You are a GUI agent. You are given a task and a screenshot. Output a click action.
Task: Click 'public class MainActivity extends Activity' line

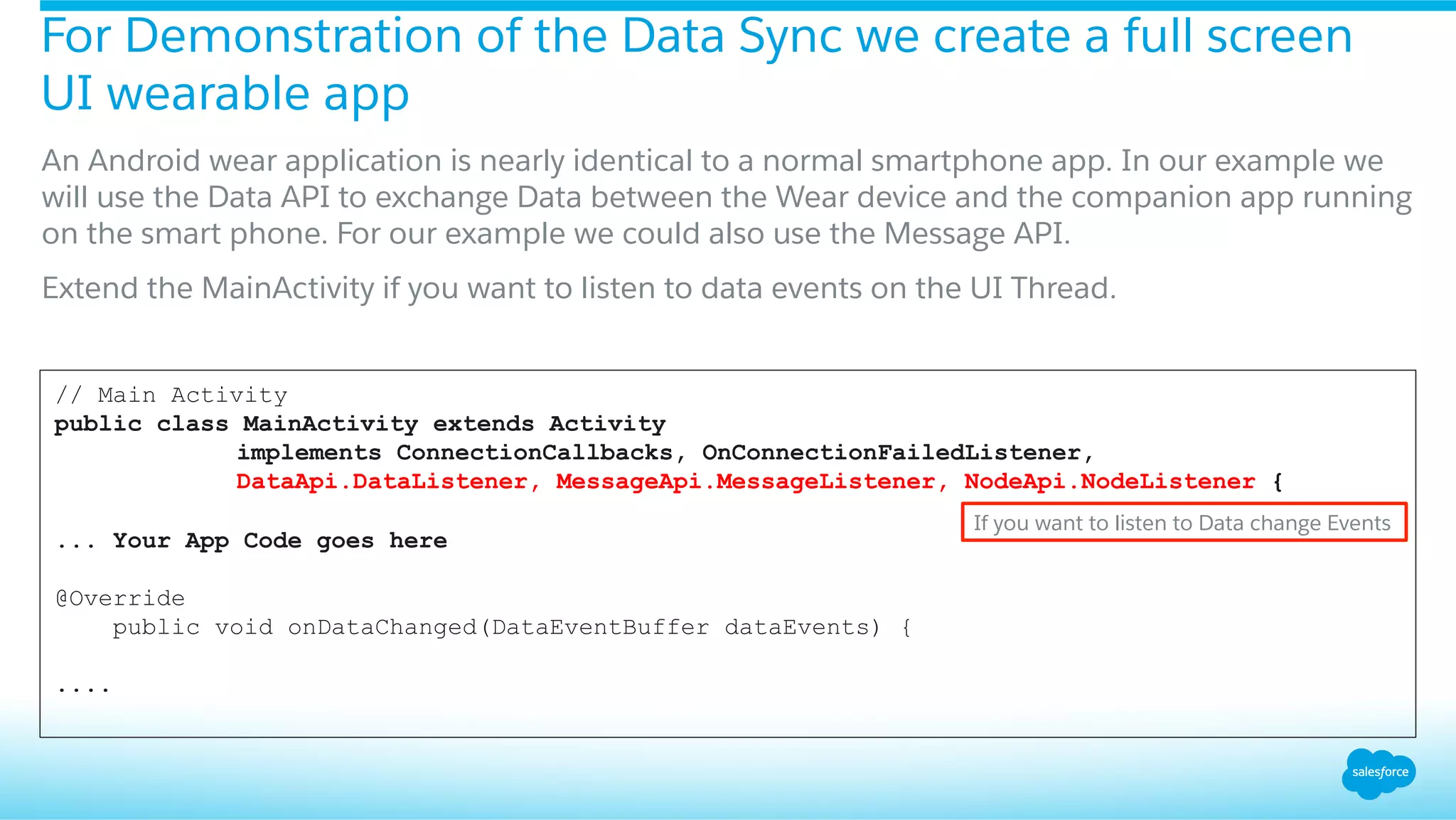click(x=360, y=424)
